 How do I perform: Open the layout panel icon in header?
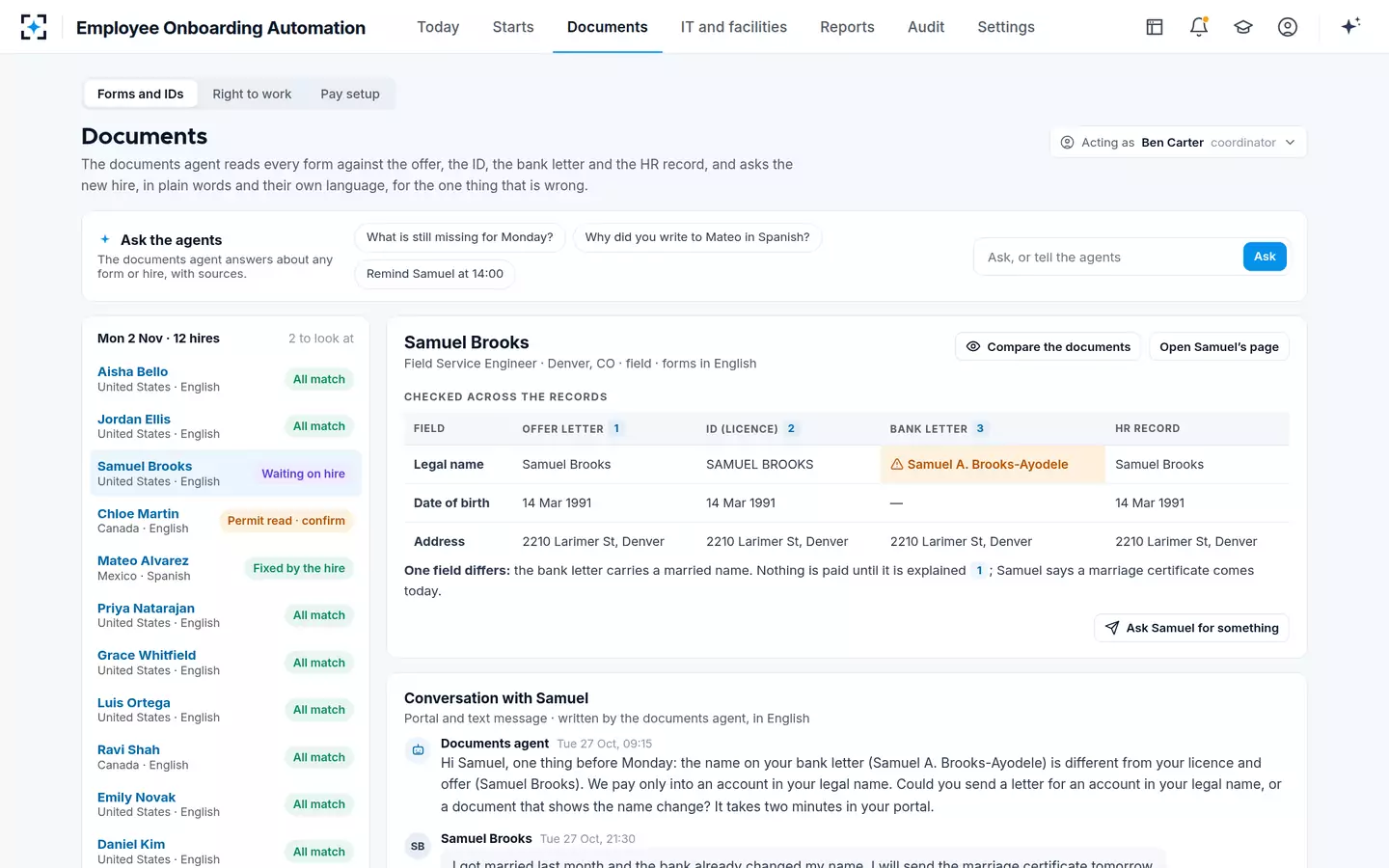click(x=1155, y=27)
